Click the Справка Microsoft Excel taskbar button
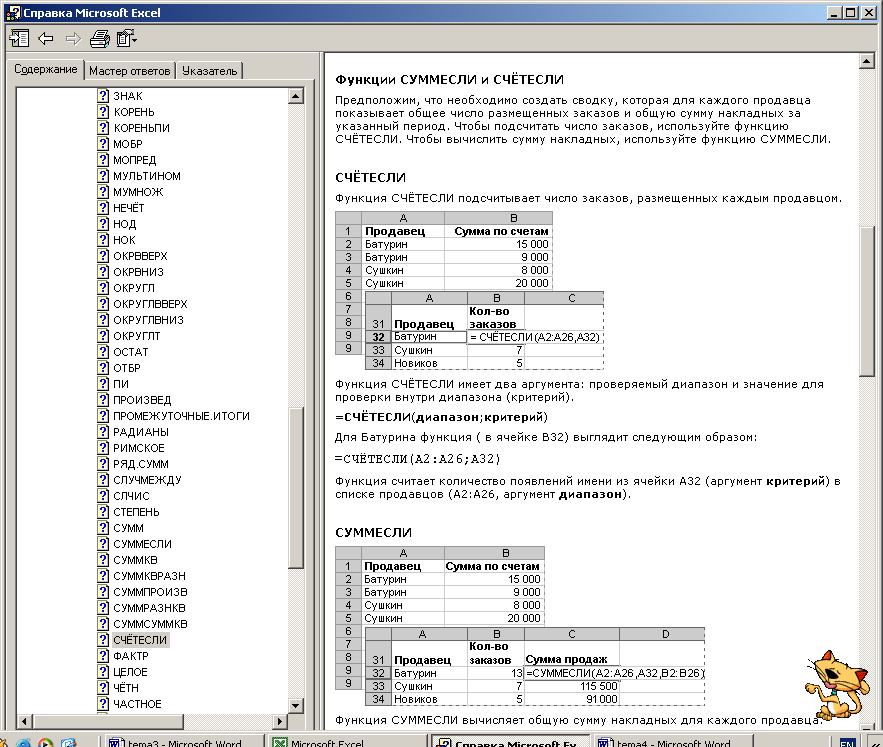883x747 pixels. point(509,742)
